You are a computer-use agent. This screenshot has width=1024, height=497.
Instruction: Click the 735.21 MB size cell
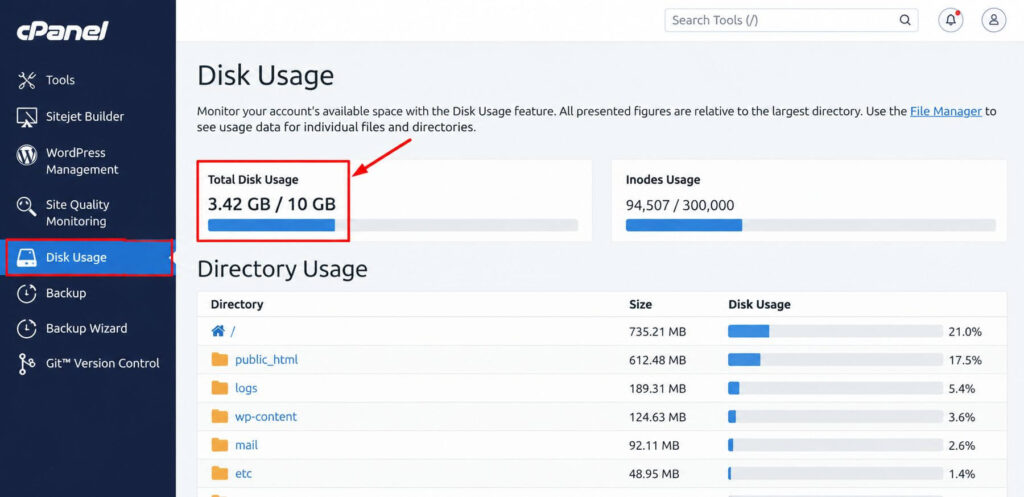(658, 332)
